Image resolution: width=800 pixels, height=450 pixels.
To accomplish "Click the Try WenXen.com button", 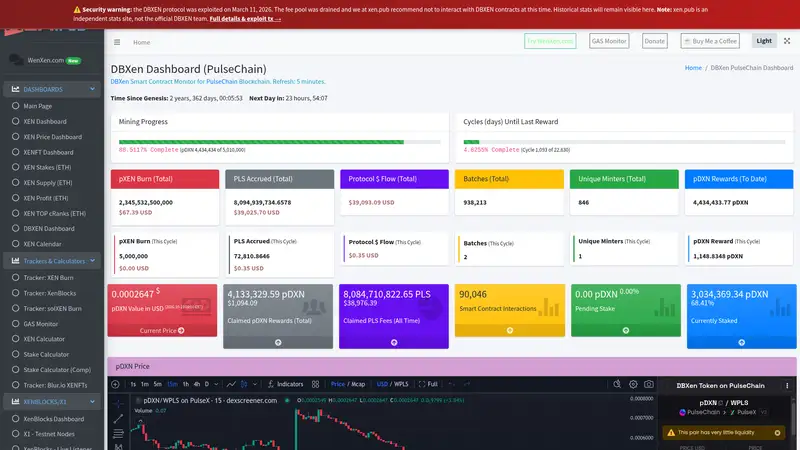I will [550, 41].
